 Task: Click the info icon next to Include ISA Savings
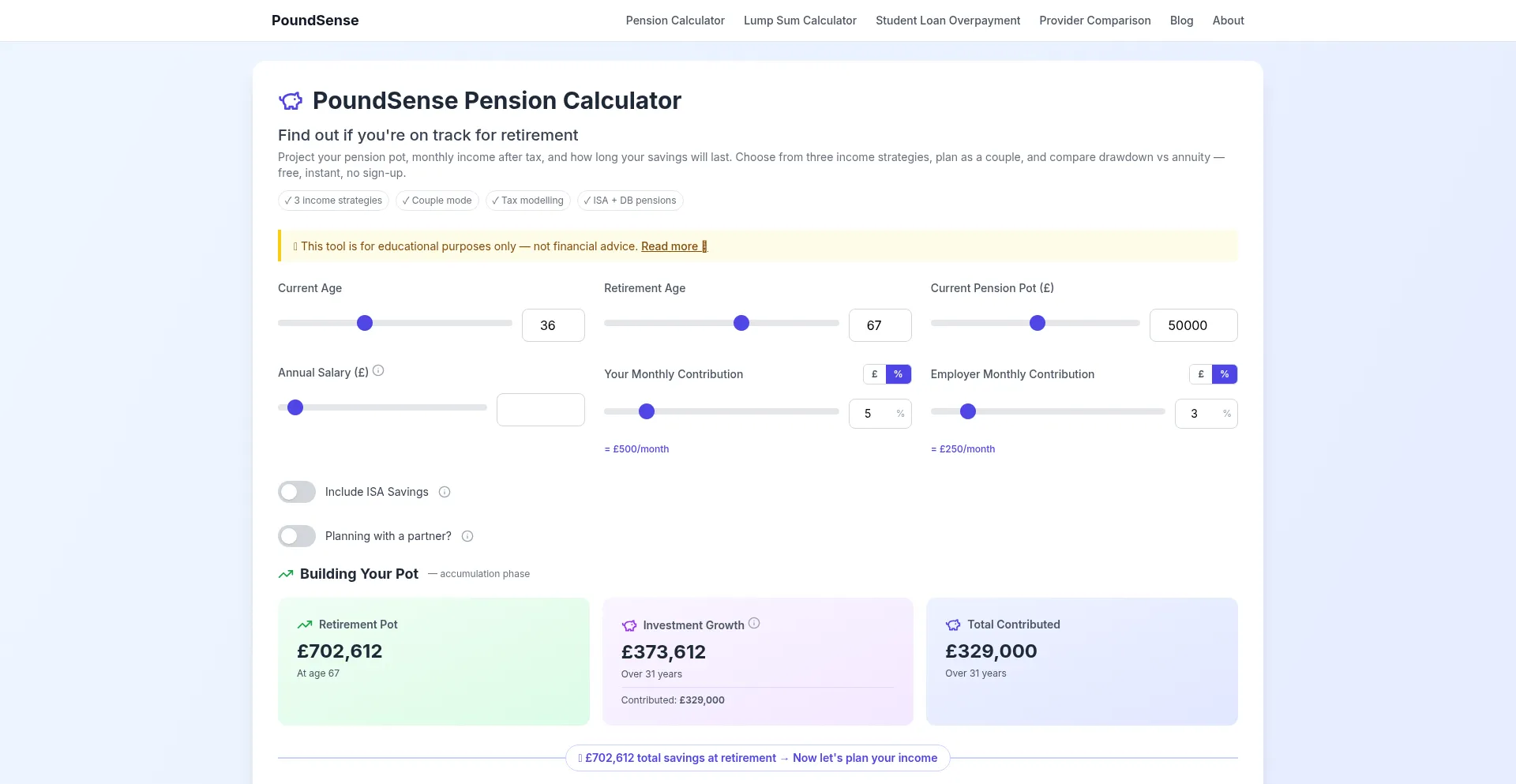[445, 492]
